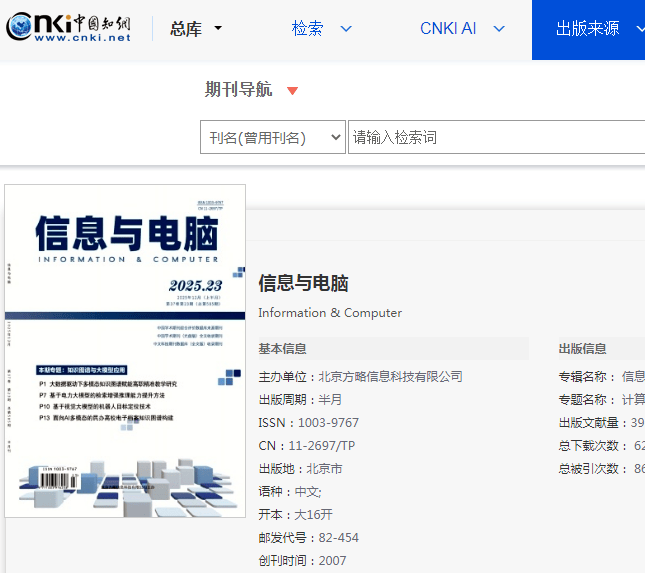The image size is (645, 573).
Task: Click the 基本信息 section header
Action: (x=282, y=349)
